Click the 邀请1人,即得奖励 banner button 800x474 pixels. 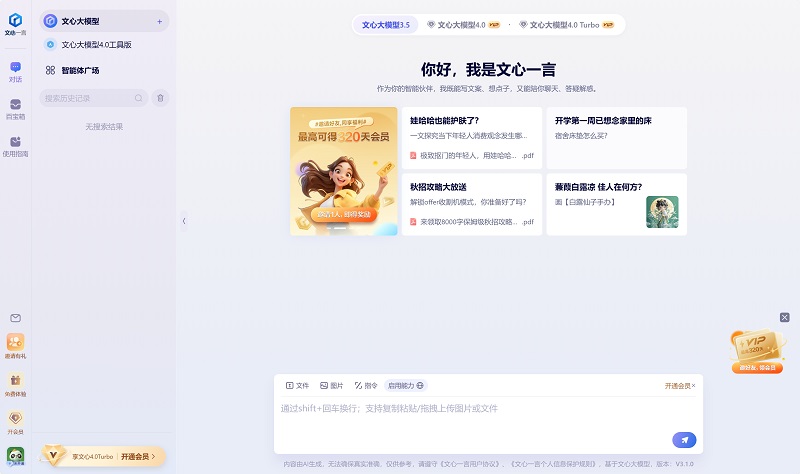[344, 214]
